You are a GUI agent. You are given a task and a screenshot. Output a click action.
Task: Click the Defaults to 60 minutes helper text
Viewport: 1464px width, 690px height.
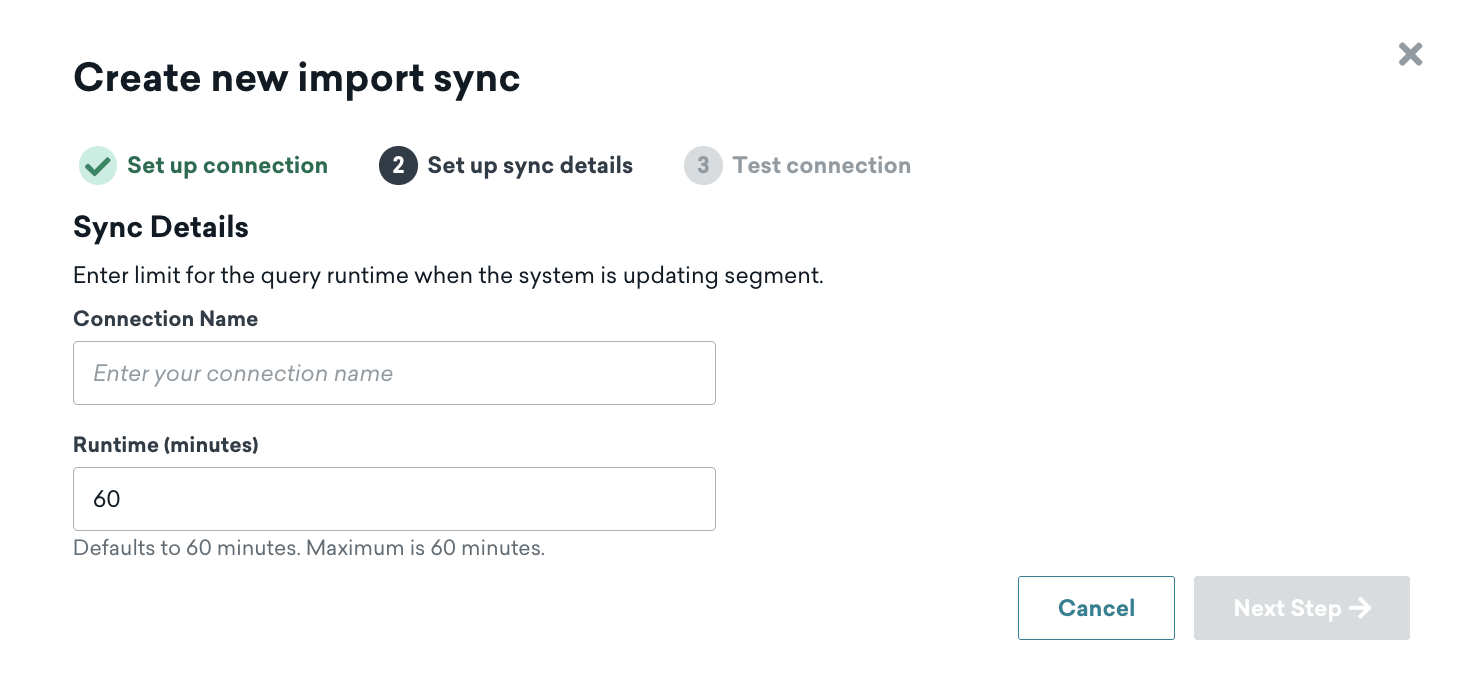click(x=309, y=549)
